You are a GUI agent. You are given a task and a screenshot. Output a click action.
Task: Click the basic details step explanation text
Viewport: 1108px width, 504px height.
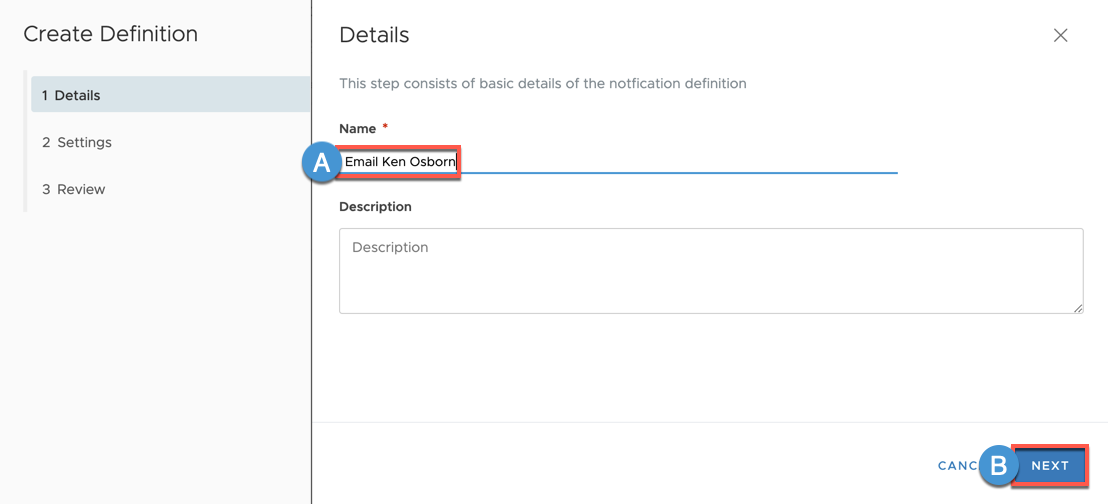543,83
